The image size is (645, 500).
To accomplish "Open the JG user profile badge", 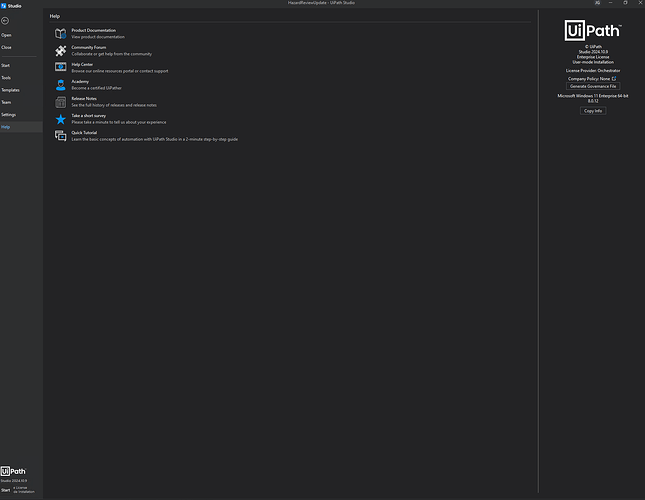I will click(597, 3).
